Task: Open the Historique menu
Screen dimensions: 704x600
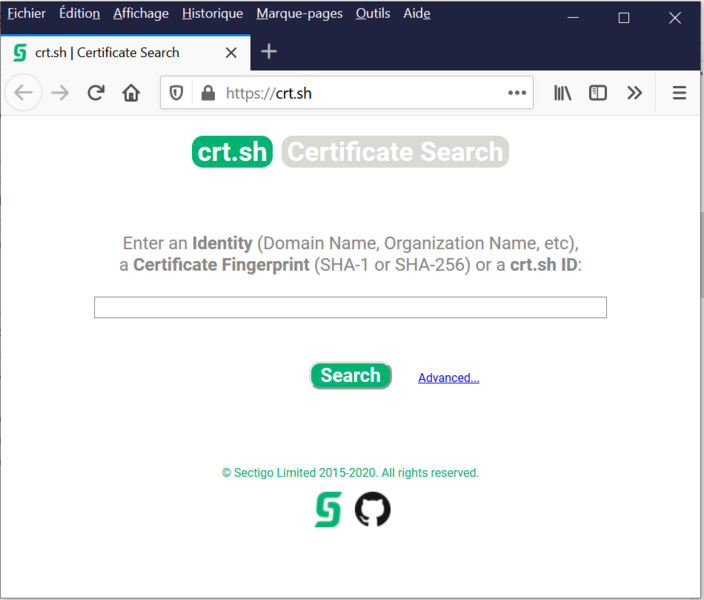Action: [212, 14]
